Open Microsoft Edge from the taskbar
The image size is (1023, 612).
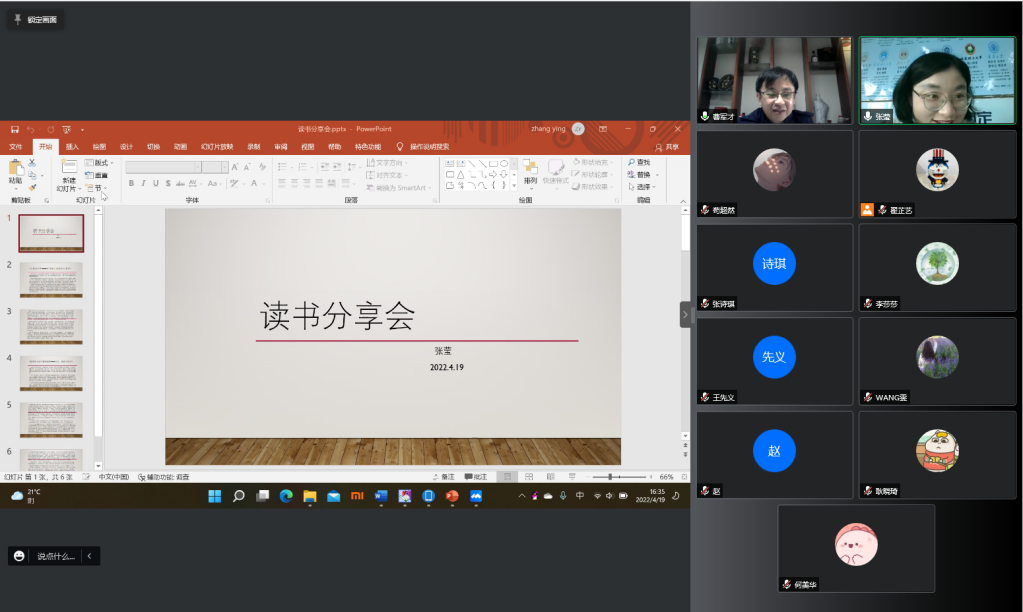[x=286, y=496]
